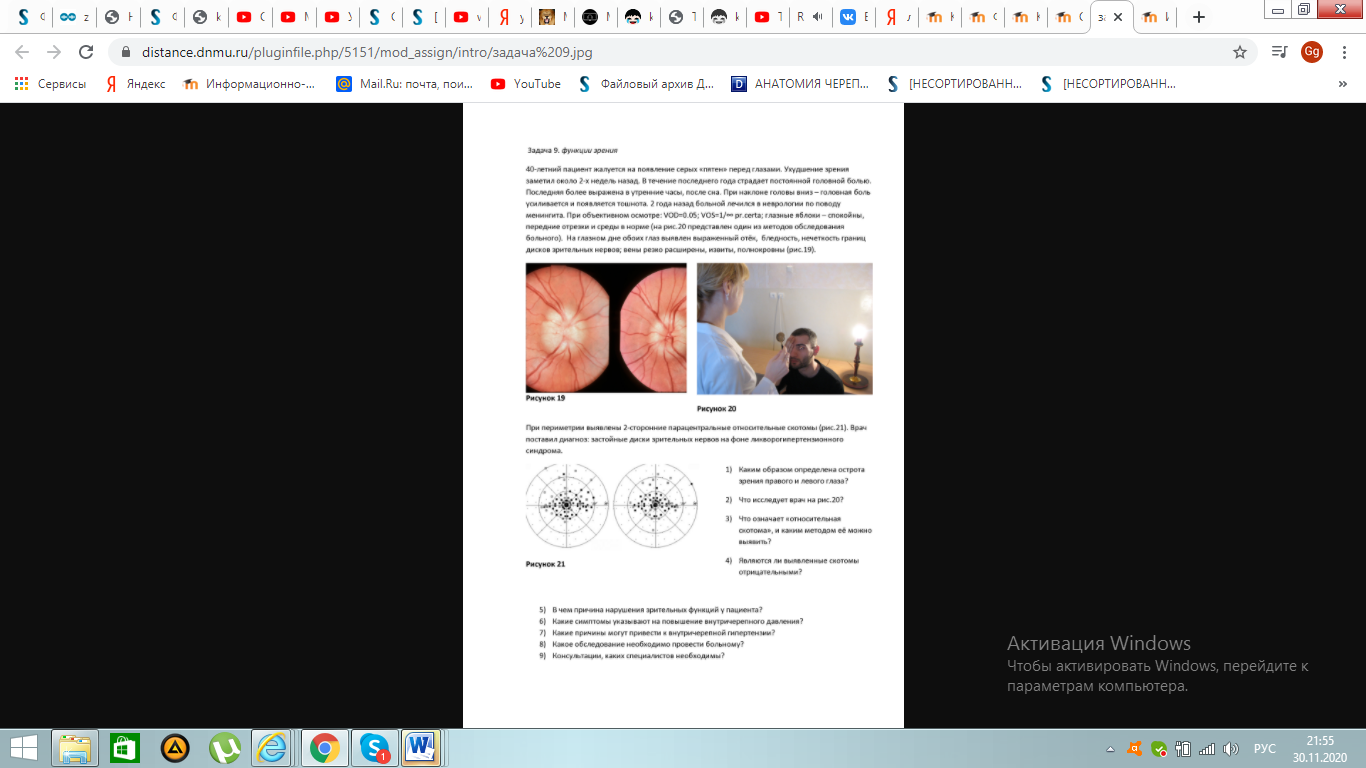The image size is (1366, 768).
Task: Click the heading 'Задача 9. функции зрения'
Action: click(572, 150)
